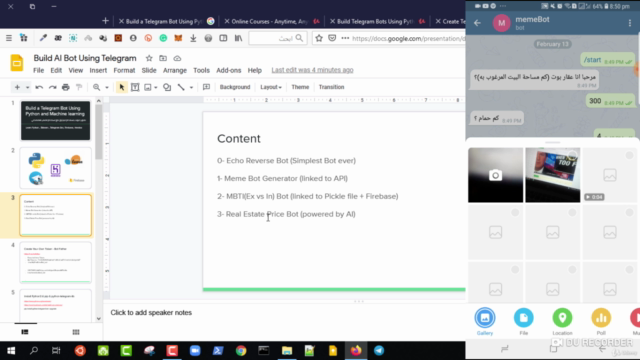Screen dimensions: 640x360
Task: Expand the insert image dropdown arrow
Action: pyautogui.click(x=156, y=87)
